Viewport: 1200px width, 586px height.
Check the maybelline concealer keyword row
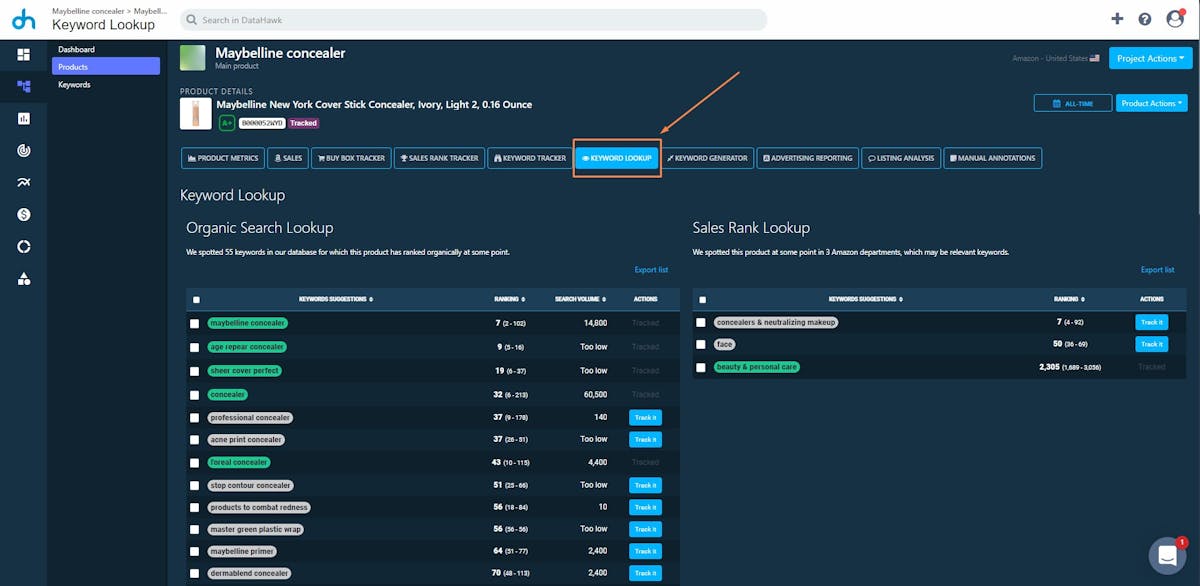click(195, 323)
